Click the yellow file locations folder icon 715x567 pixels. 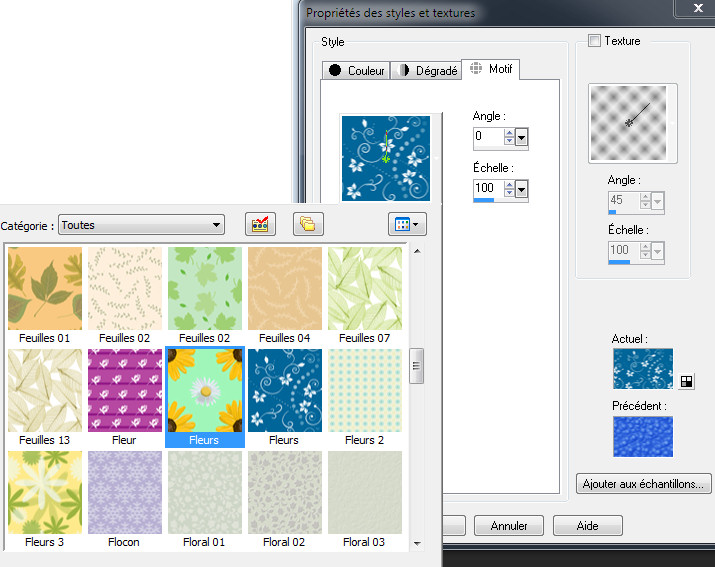point(308,224)
